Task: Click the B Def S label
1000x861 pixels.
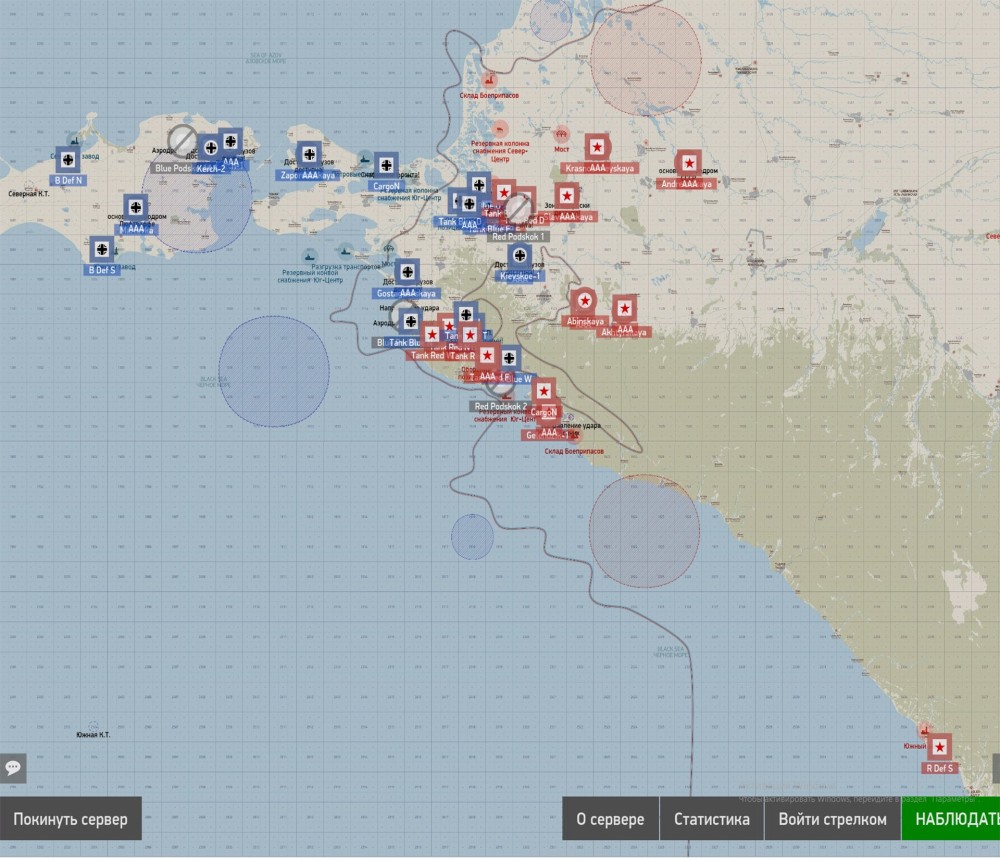Action: pos(102,270)
